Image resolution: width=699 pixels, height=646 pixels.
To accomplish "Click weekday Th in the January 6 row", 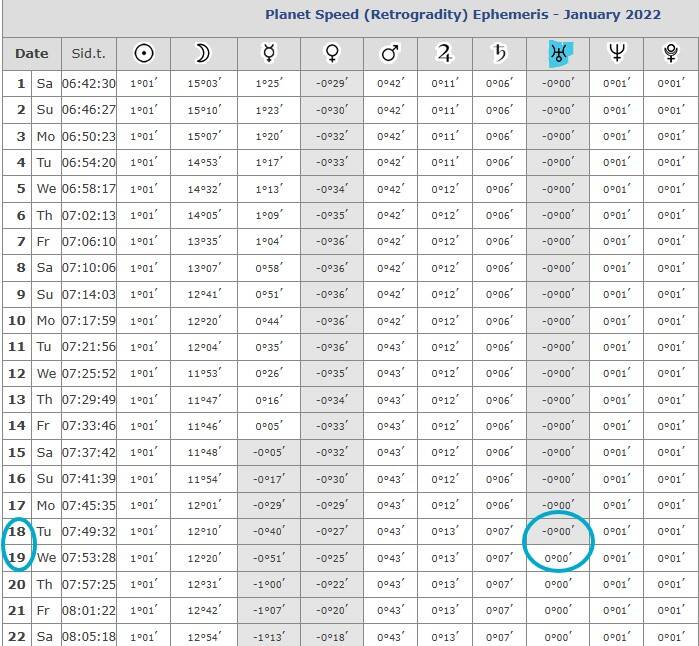I will [x=45, y=215].
